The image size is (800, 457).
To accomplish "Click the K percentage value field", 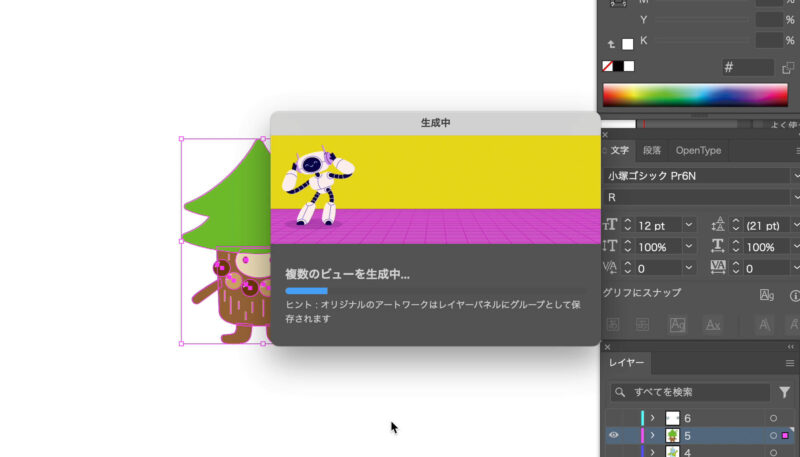I will tap(769, 40).
